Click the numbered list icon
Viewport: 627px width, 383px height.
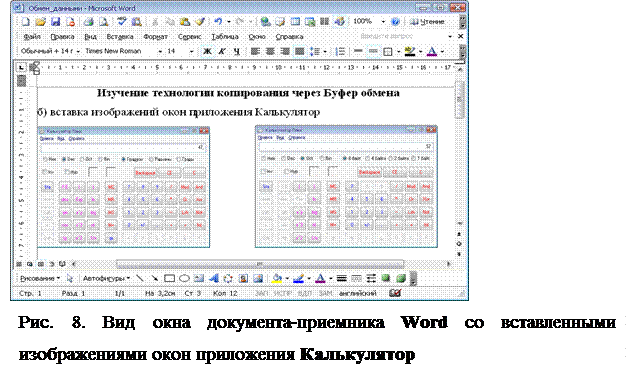[340, 51]
